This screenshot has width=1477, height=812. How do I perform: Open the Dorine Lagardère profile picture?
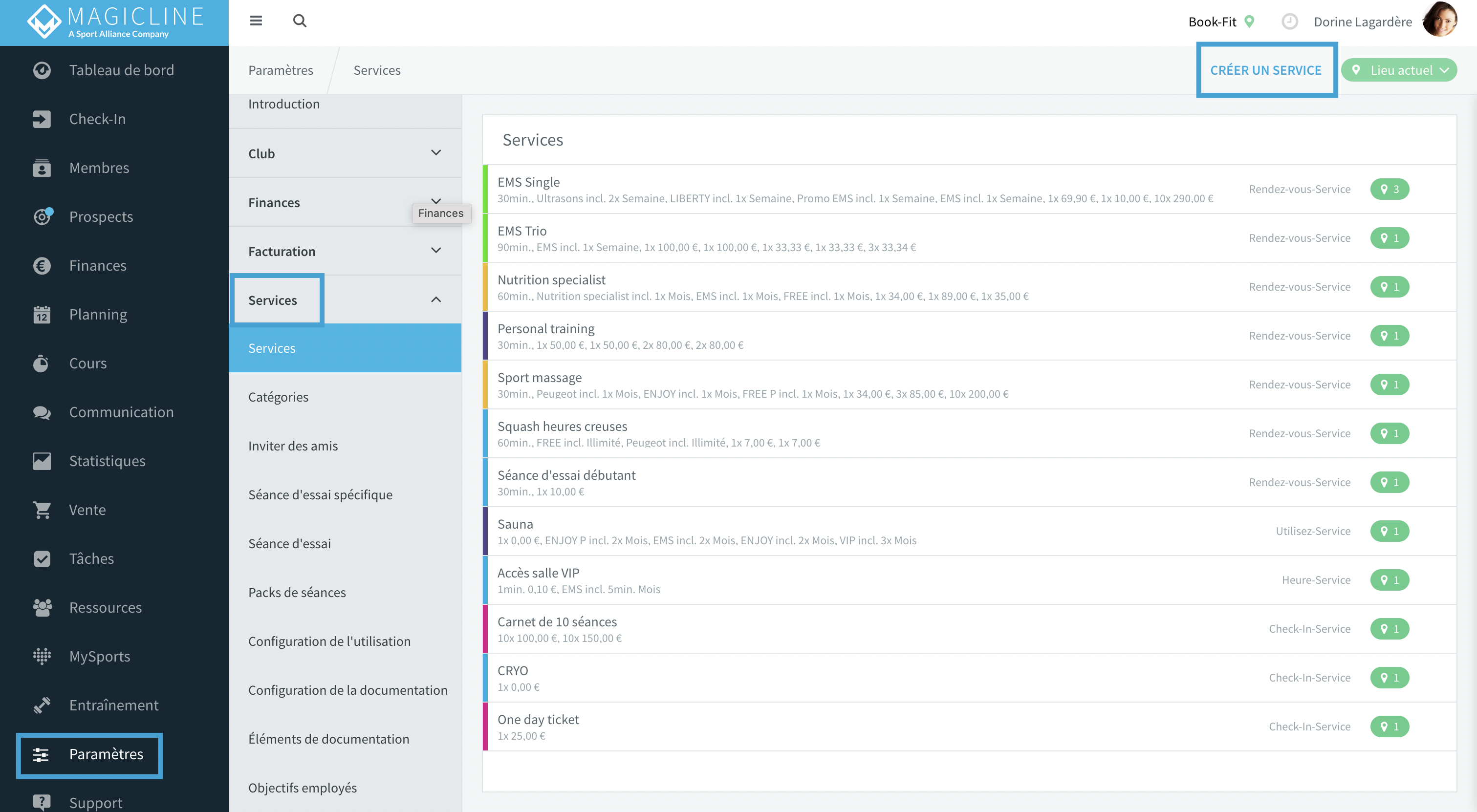[x=1440, y=20]
